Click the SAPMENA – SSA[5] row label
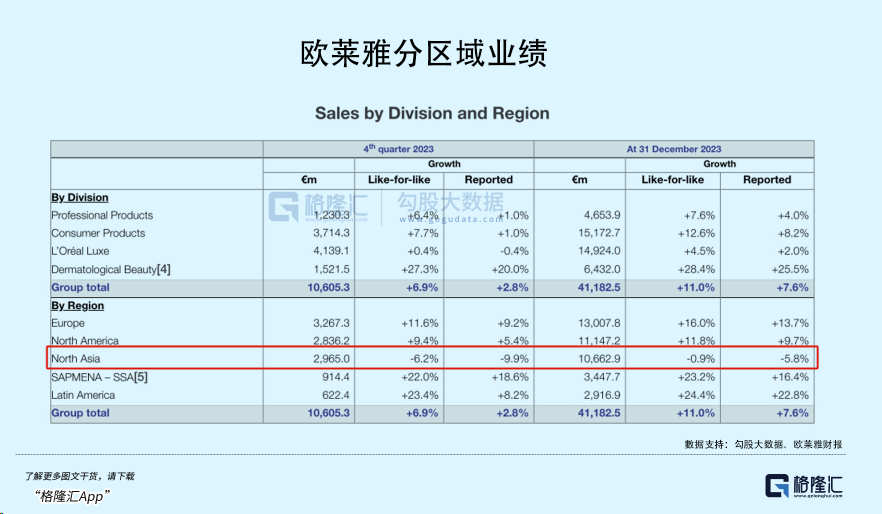The height and width of the screenshot is (514, 882). point(99,377)
